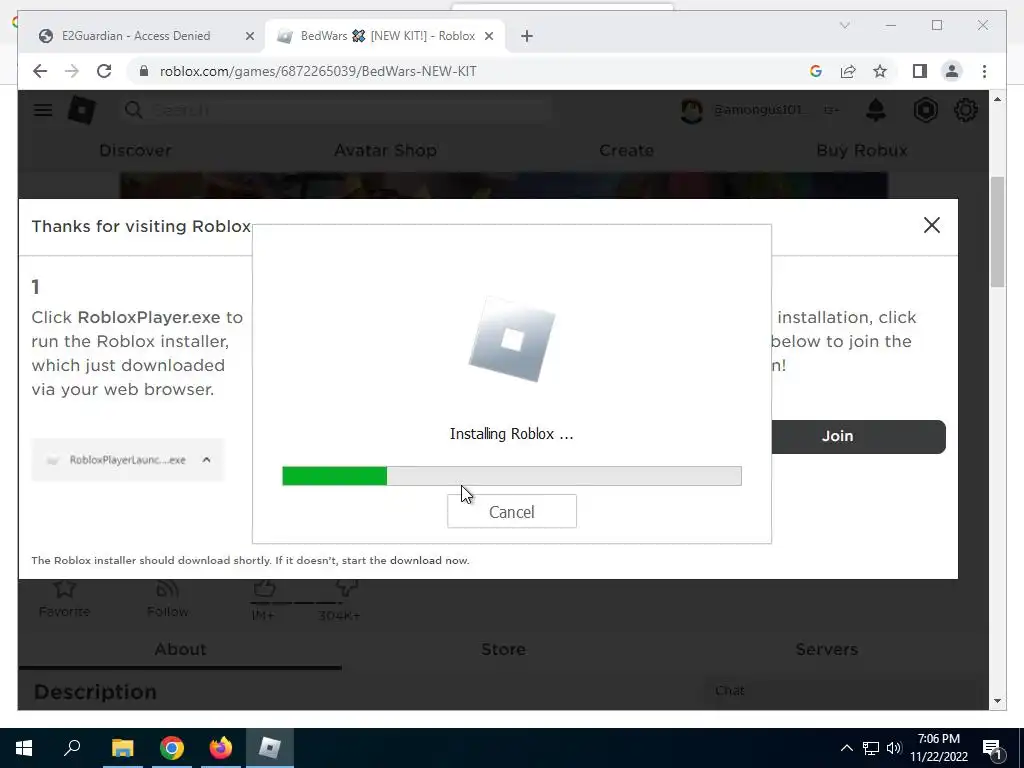Click the installing progress bar
1024x768 pixels.
[512, 476]
